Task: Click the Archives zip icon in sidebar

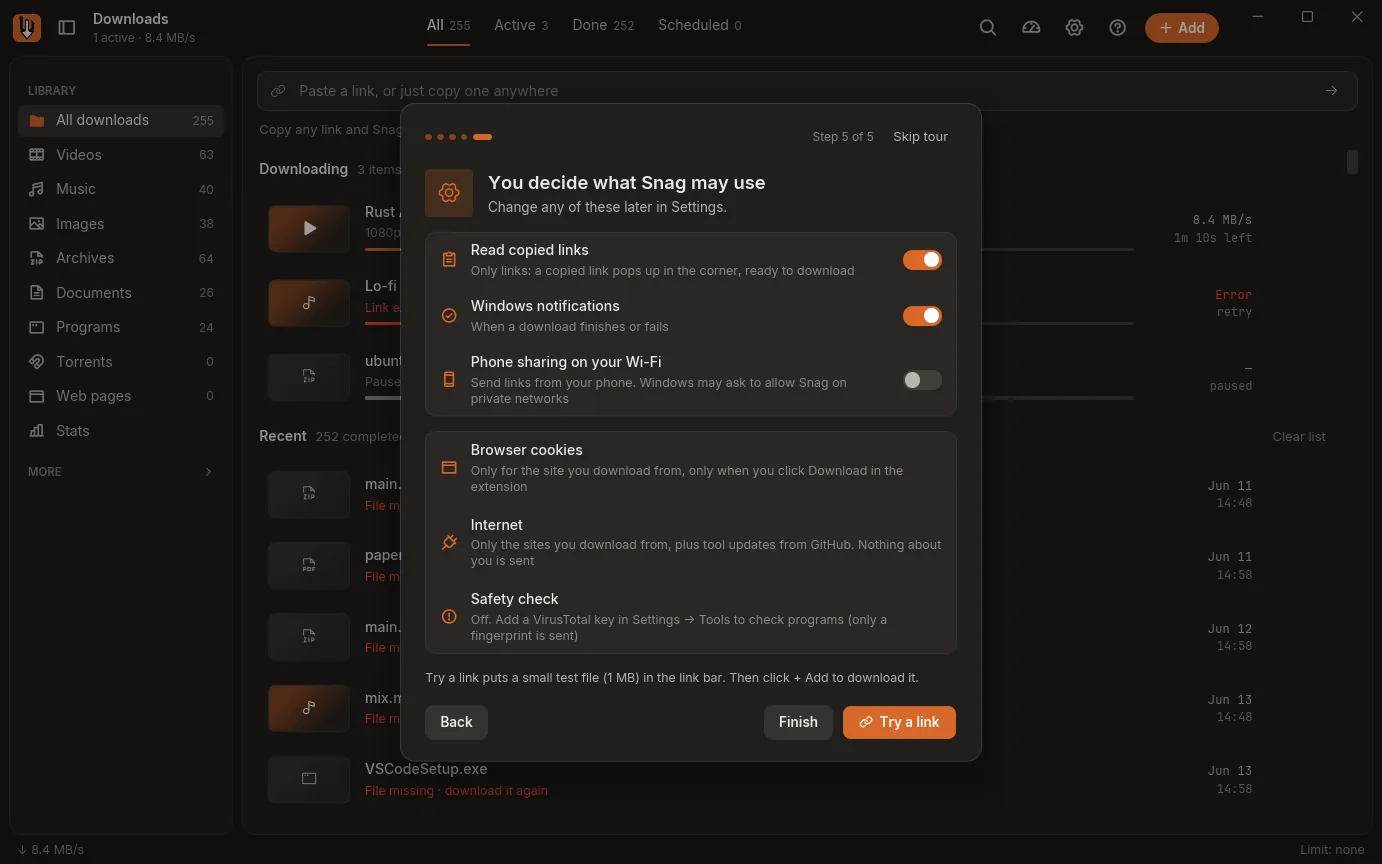Action: tap(37, 258)
